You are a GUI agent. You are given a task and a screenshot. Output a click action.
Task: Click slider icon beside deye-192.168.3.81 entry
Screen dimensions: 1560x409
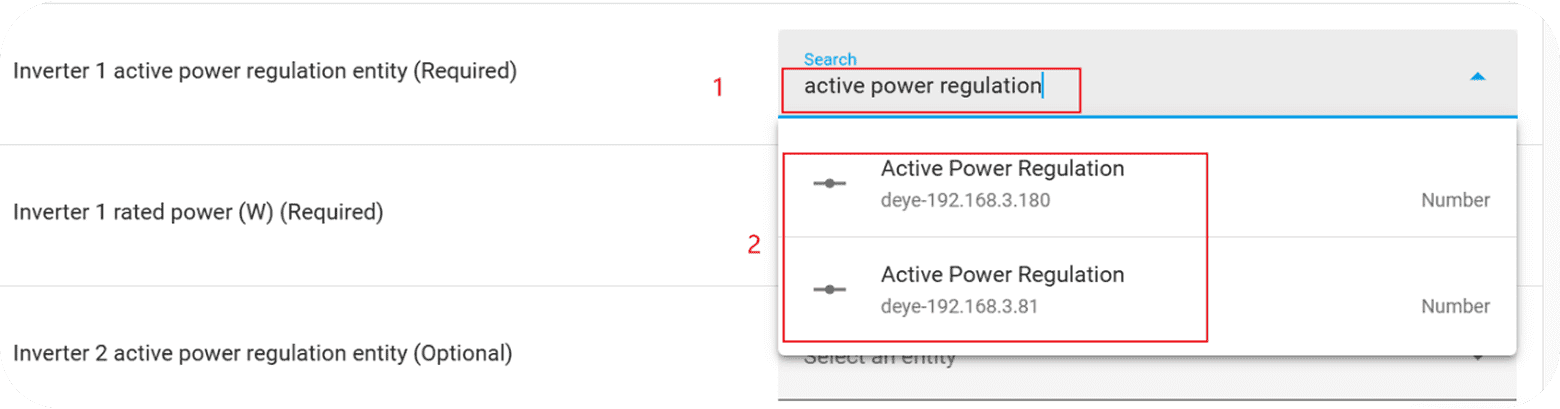tap(829, 289)
